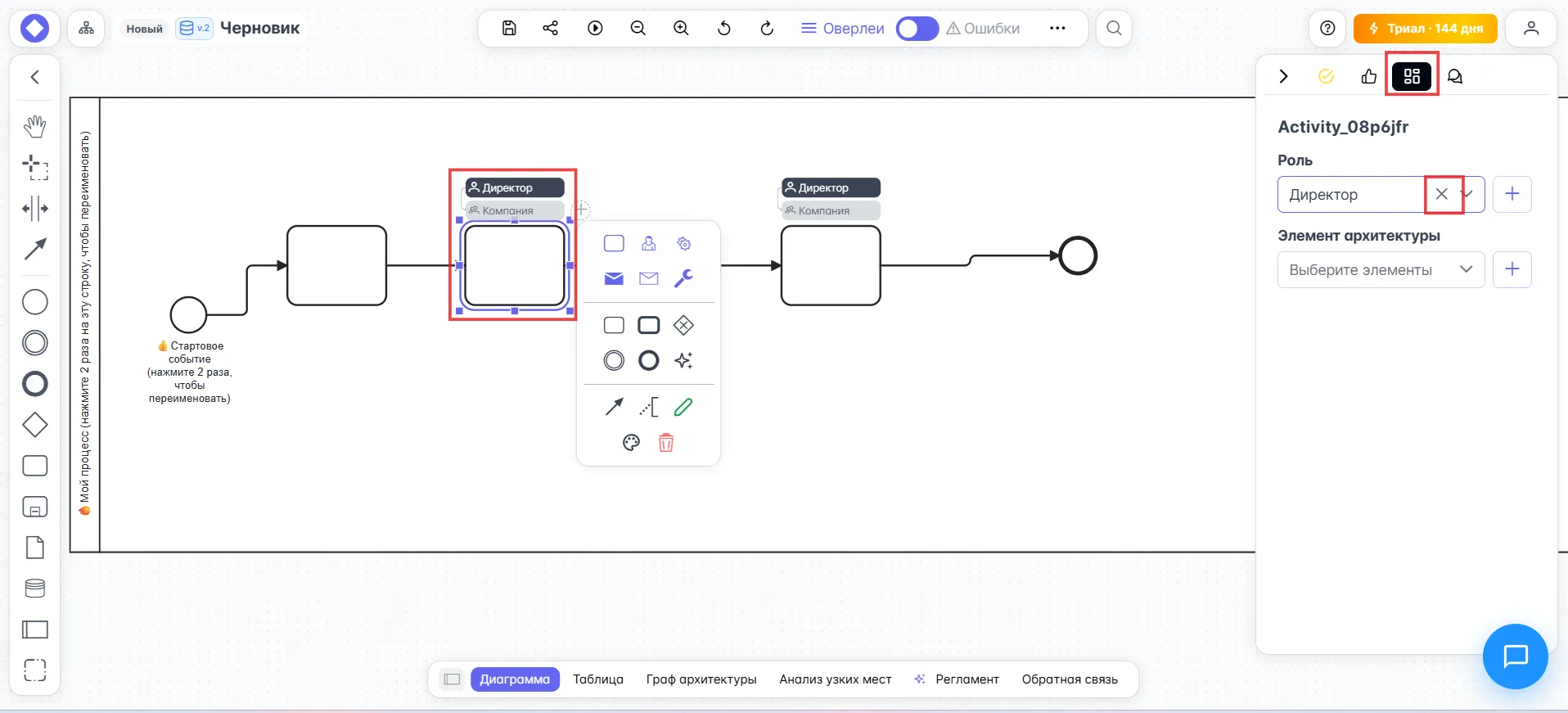Open the Выберите элементы dropdown
The image size is (1568, 713).
[x=1381, y=270]
